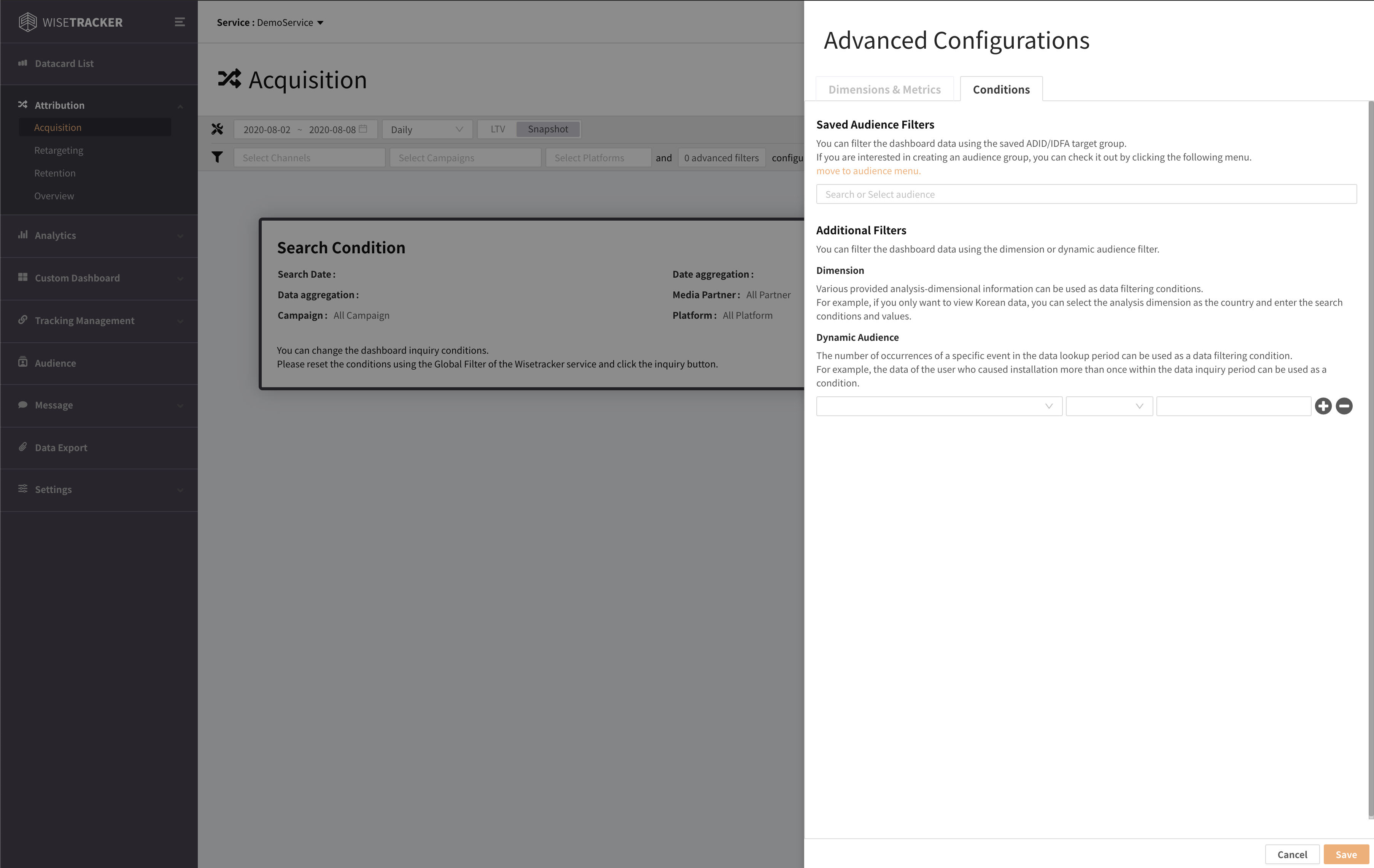Click the funnel filter icon
This screenshot has width=1374, height=868.
(218, 157)
